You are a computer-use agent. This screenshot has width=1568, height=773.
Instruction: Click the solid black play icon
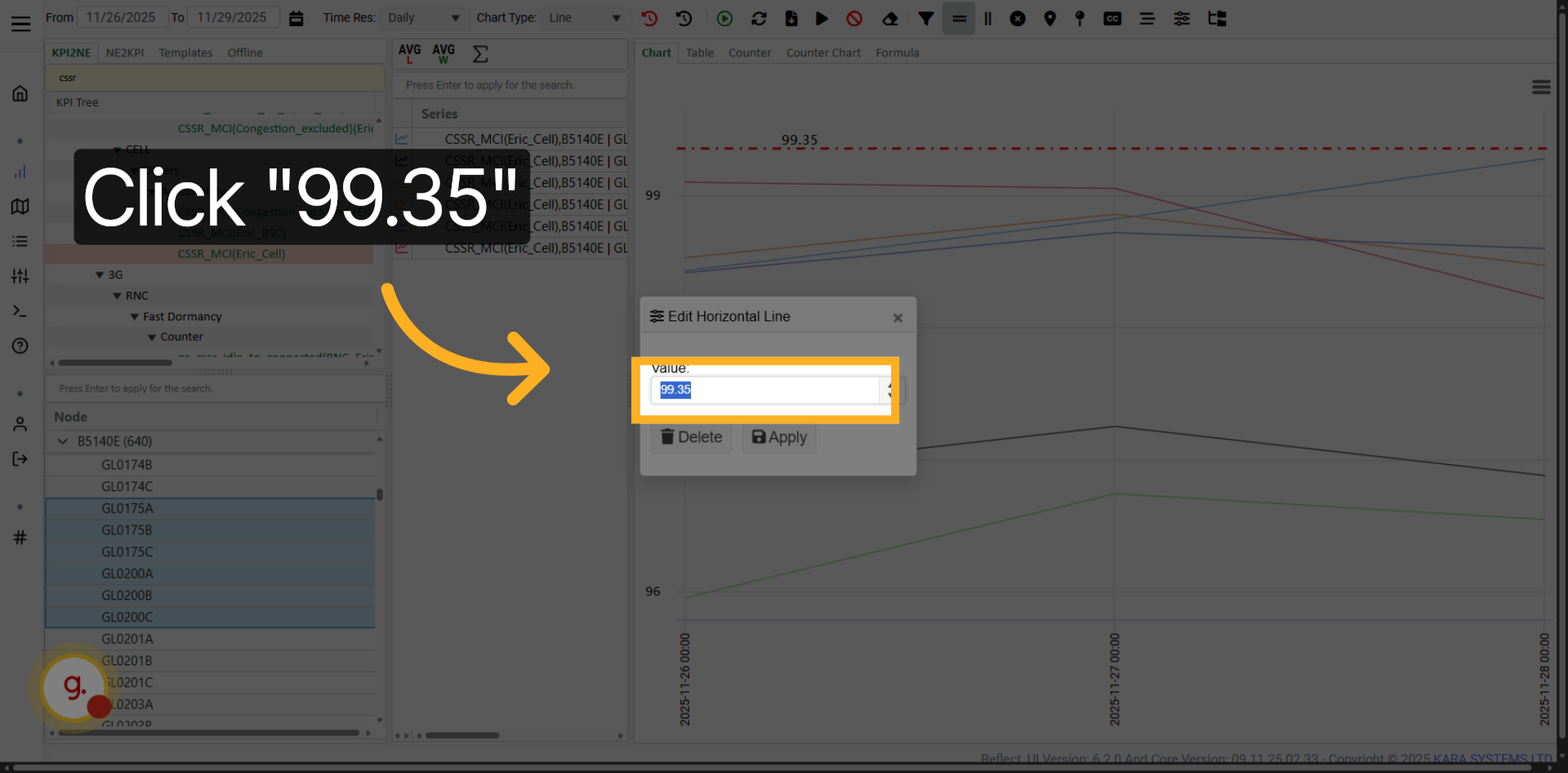[822, 18]
